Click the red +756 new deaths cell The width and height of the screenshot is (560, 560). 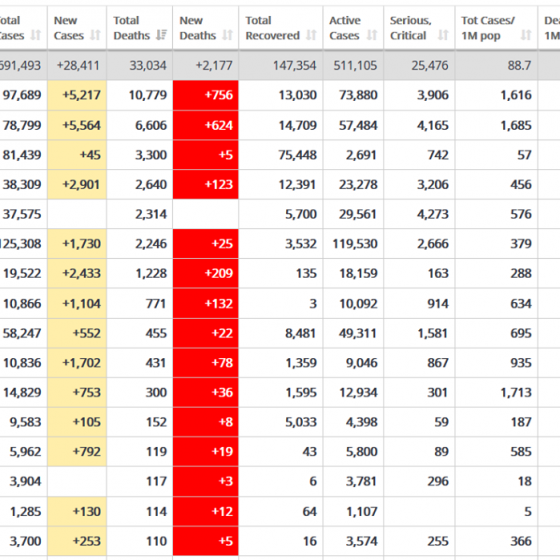click(206, 95)
